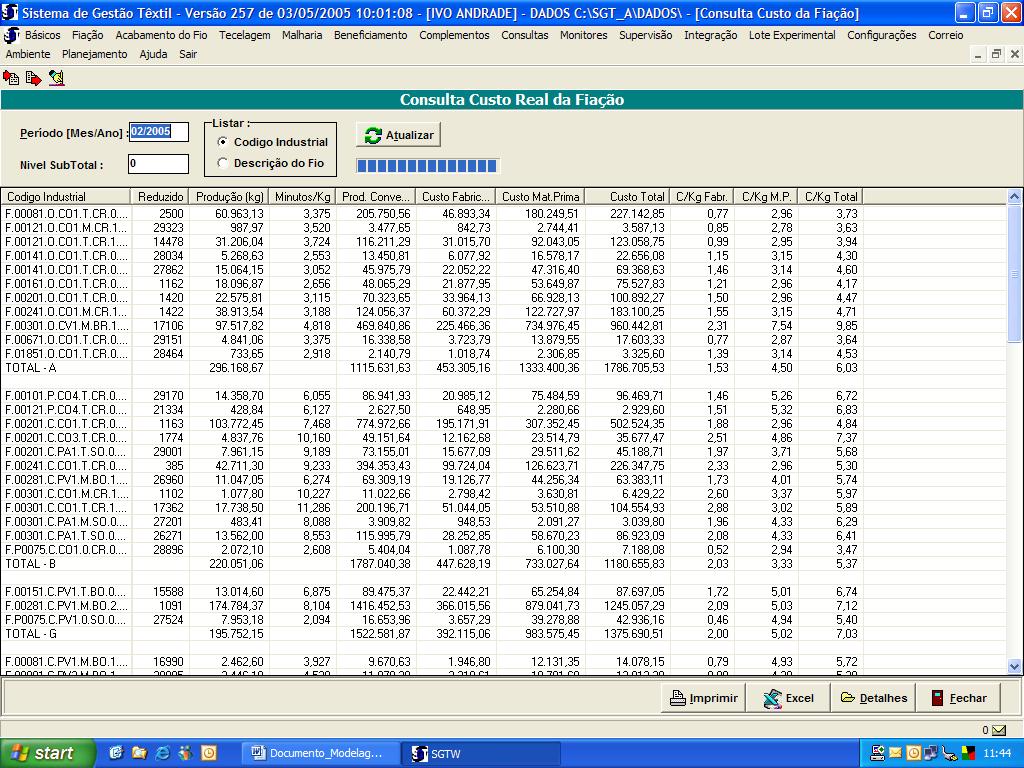Click the SGT application icon beside the Básicos menu

pyautogui.click(x=12, y=35)
